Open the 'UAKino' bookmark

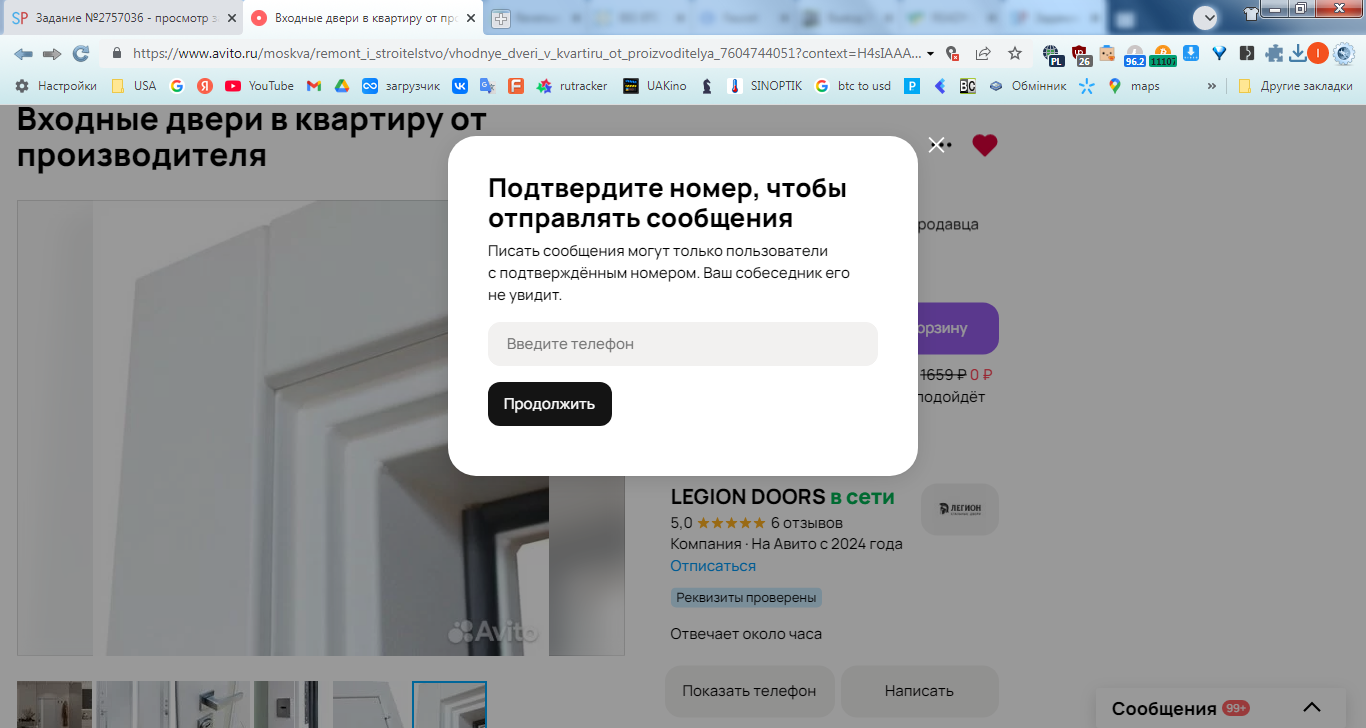(x=655, y=86)
